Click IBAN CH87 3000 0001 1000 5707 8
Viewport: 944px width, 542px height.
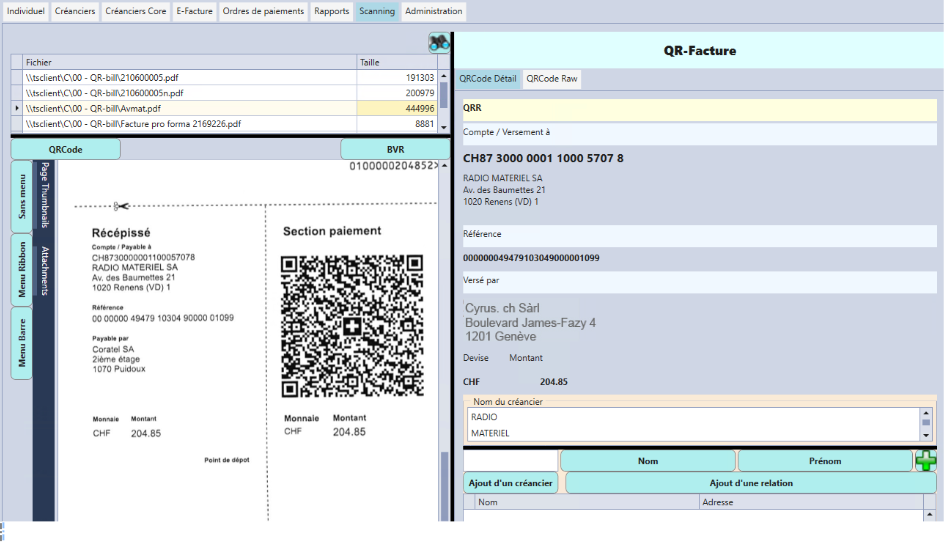point(543,158)
